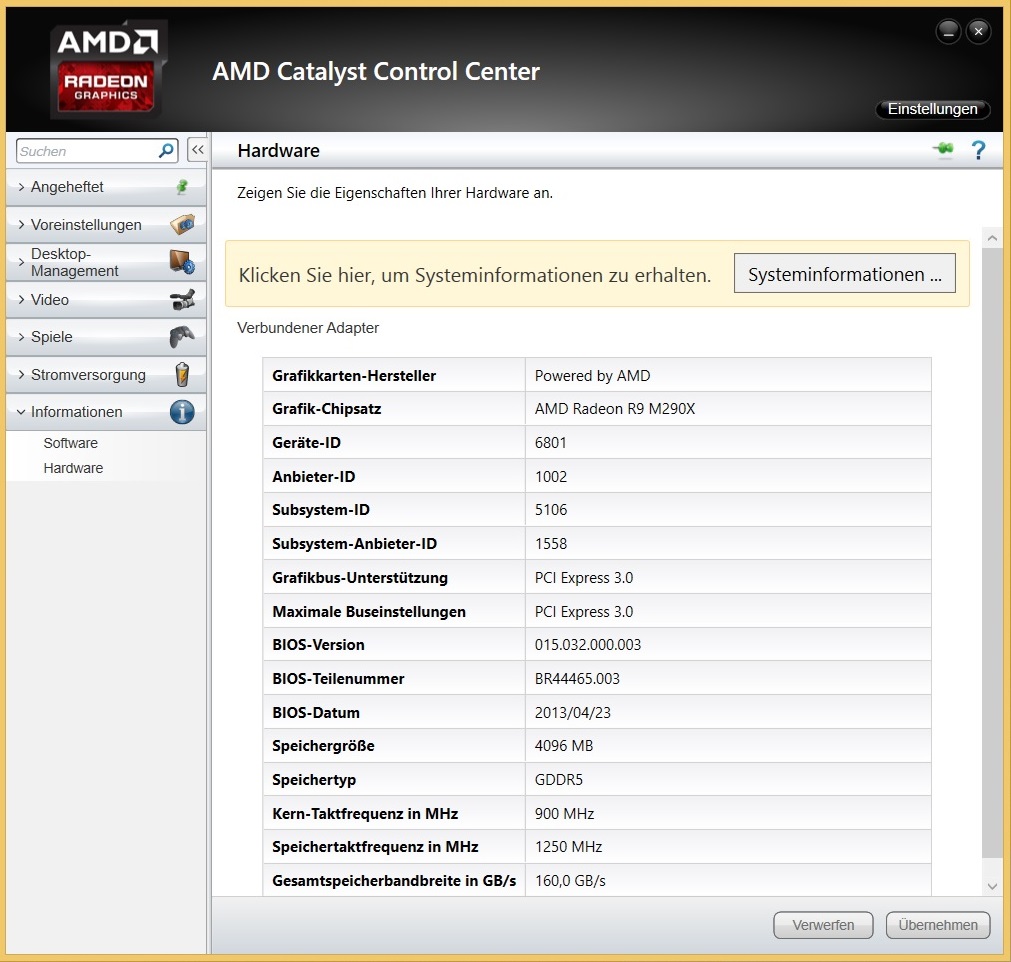Expand the Angeheftet section
Viewport: 1011px width, 962px height.
21,187
